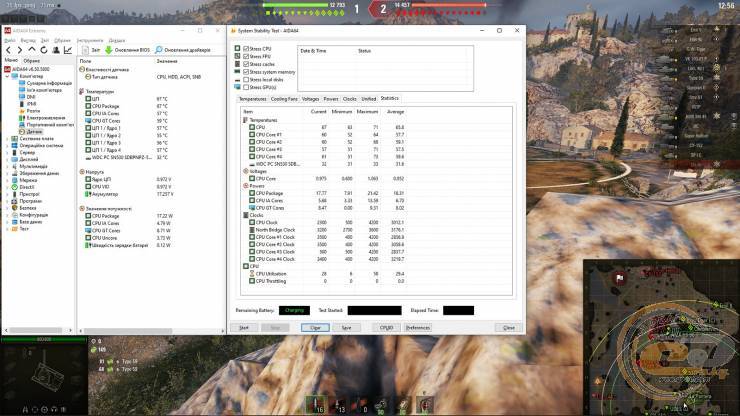Expand the Display tree node arrow
The height and width of the screenshot is (416, 740).
coord(7,160)
